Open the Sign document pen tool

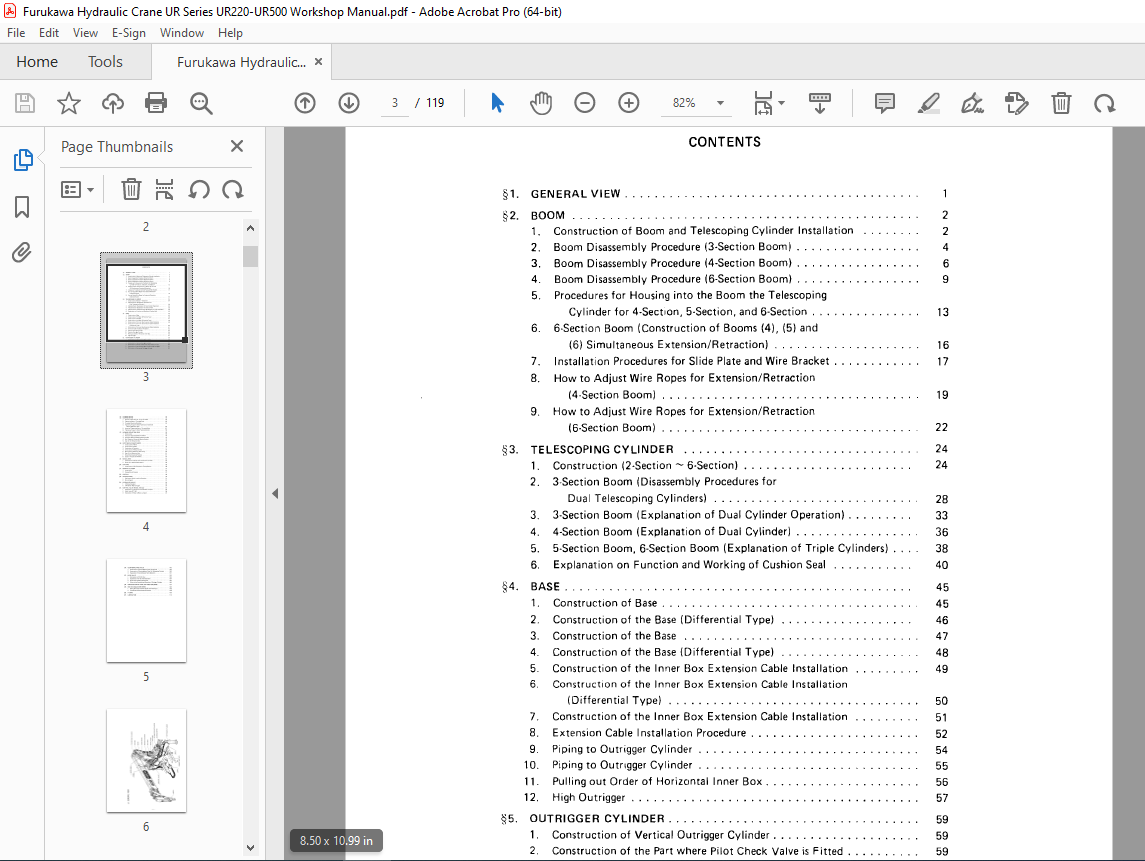pos(973,103)
